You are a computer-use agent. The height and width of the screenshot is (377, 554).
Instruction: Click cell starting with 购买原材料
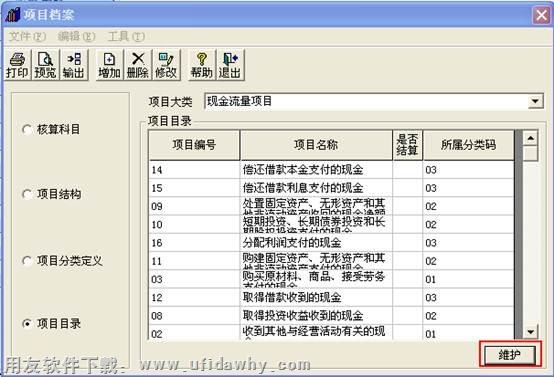coord(316,279)
